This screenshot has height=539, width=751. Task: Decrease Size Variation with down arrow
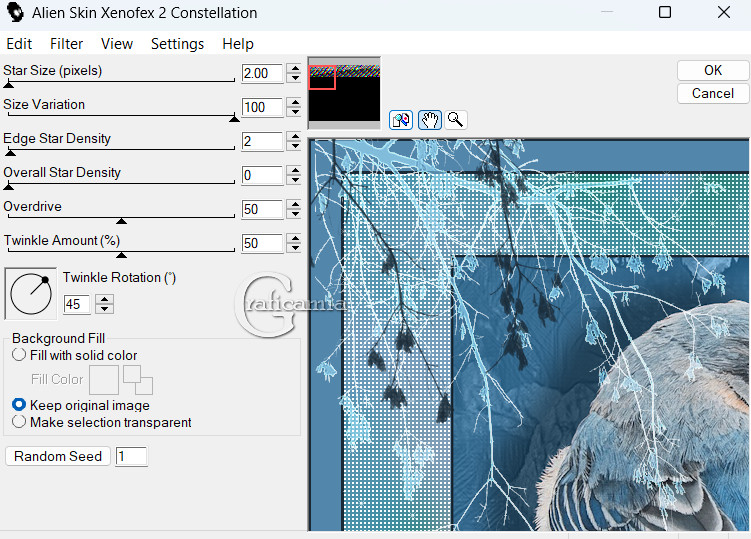(295, 112)
